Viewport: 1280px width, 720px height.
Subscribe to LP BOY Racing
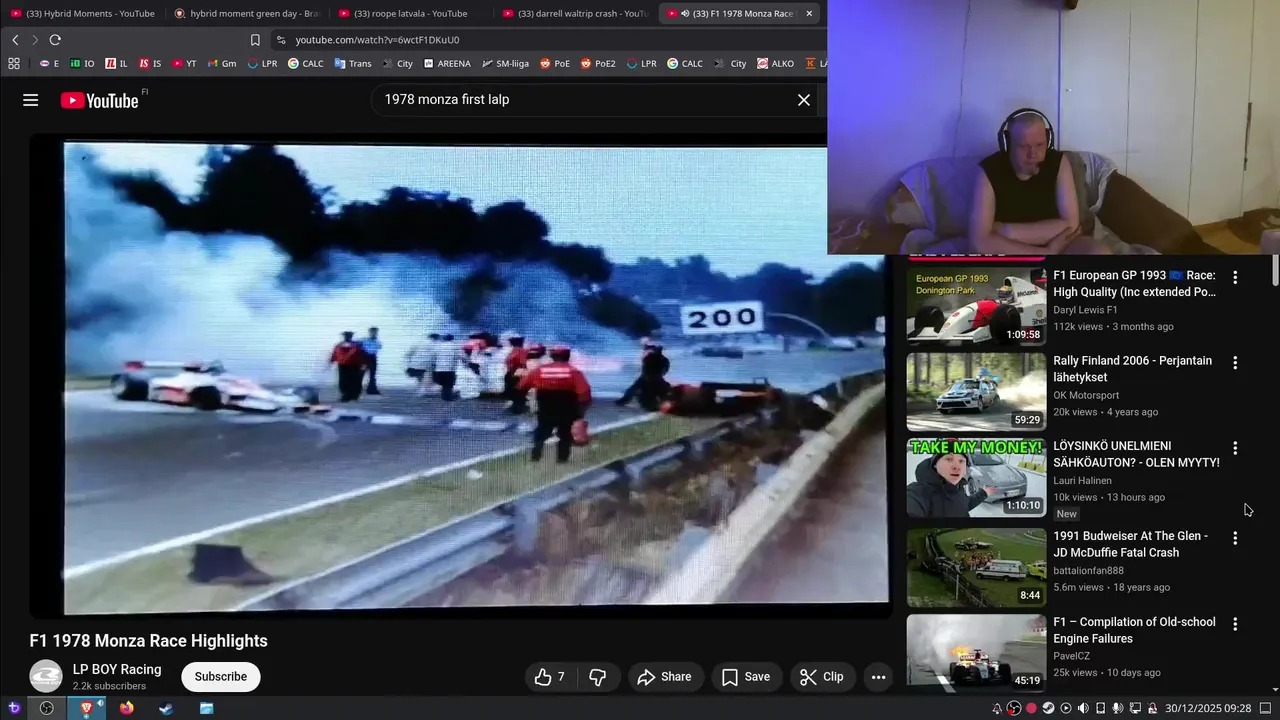[221, 677]
